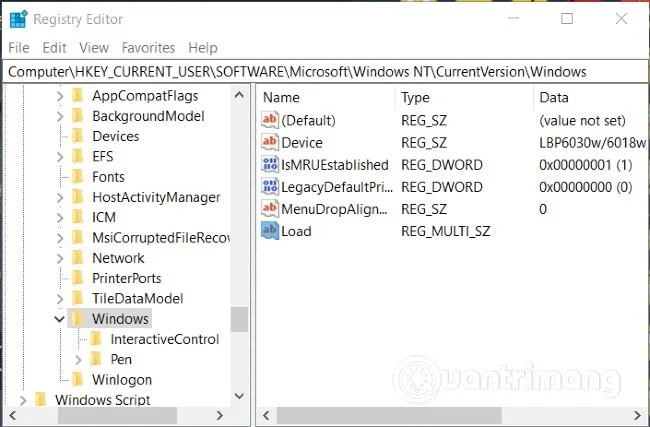Click the AppCompatFlags folder icon
Image resolution: width=650 pixels, height=427 pixels.
78,96
